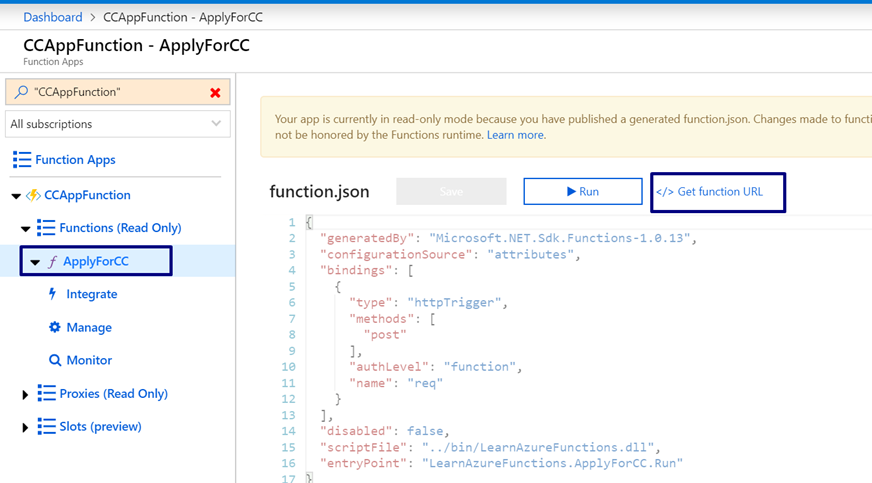Click the Integrate lightning icon
The image size is (872, 483).
tap(53, 293)
